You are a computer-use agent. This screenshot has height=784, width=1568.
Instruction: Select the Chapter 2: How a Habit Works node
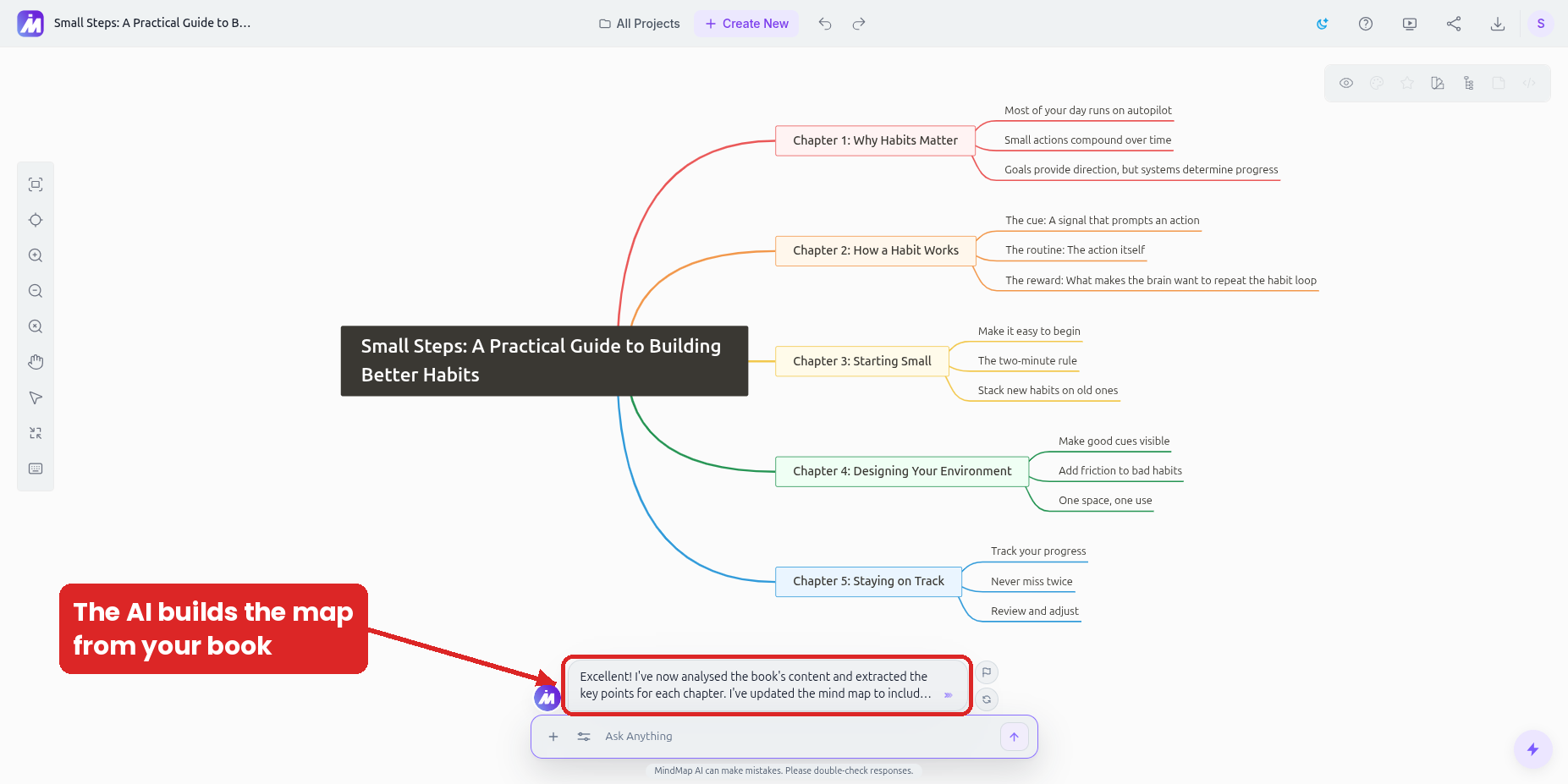click(x=876, y=250)
